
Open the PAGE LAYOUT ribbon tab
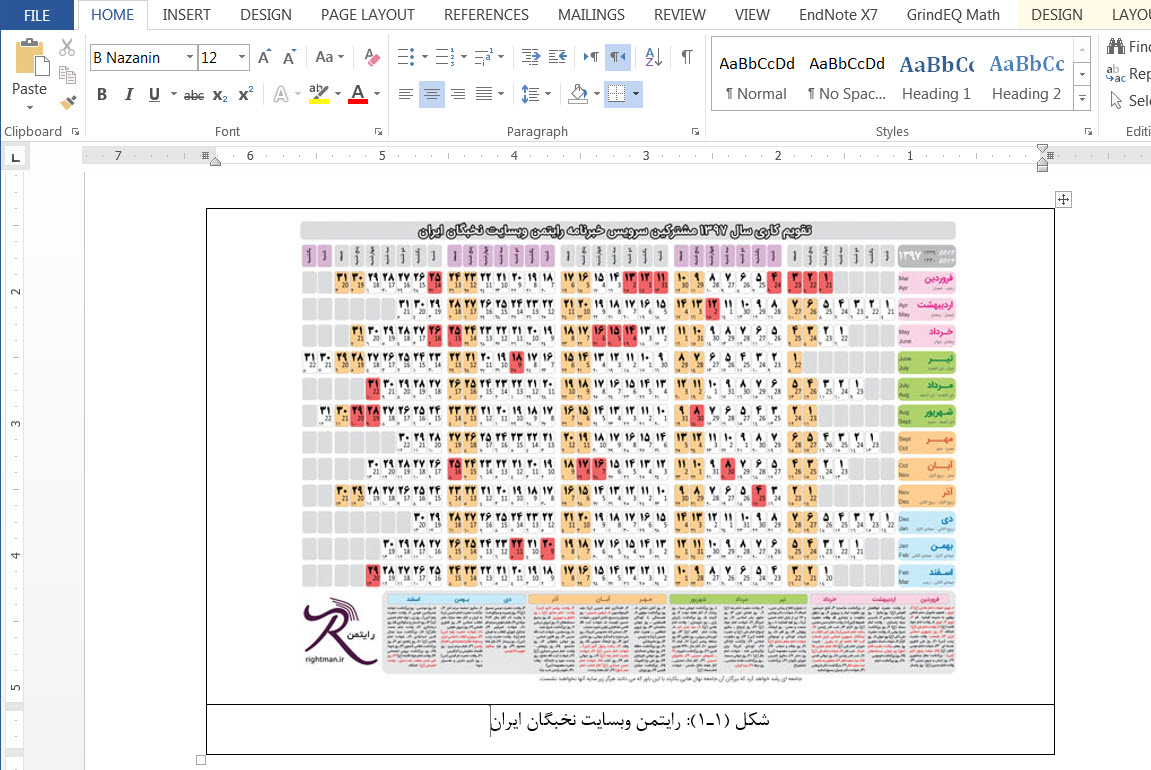tap(367, 15)
